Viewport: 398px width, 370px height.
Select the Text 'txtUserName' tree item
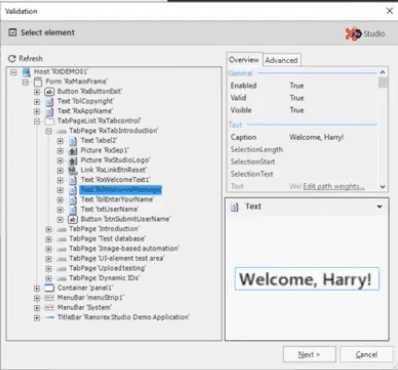109,209
